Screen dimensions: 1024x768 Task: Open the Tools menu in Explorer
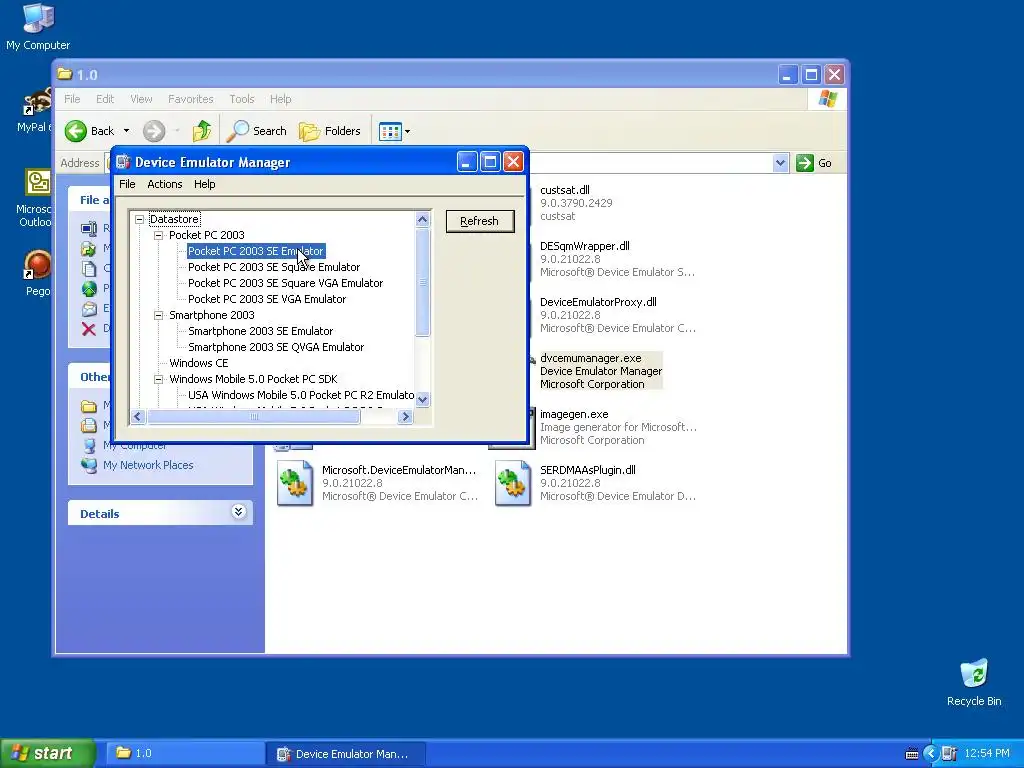[x=242, y=99]
